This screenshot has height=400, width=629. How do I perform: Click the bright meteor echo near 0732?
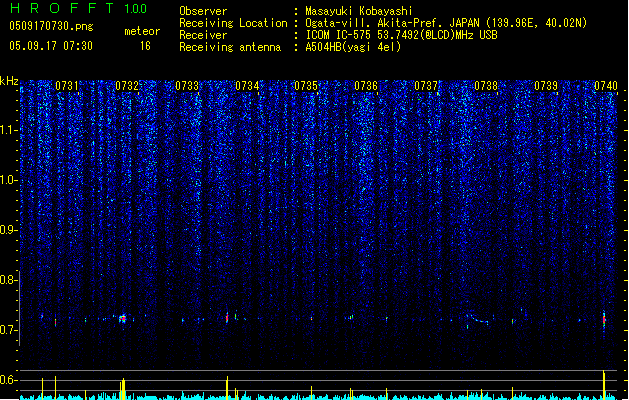[123, 319]
